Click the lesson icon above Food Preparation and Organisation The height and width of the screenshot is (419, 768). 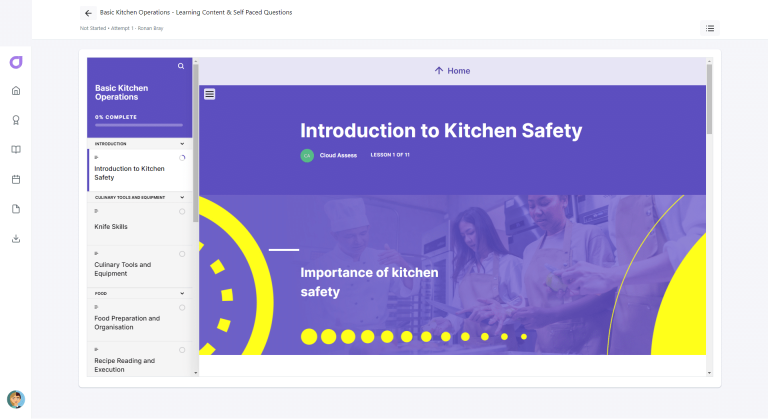96,307
